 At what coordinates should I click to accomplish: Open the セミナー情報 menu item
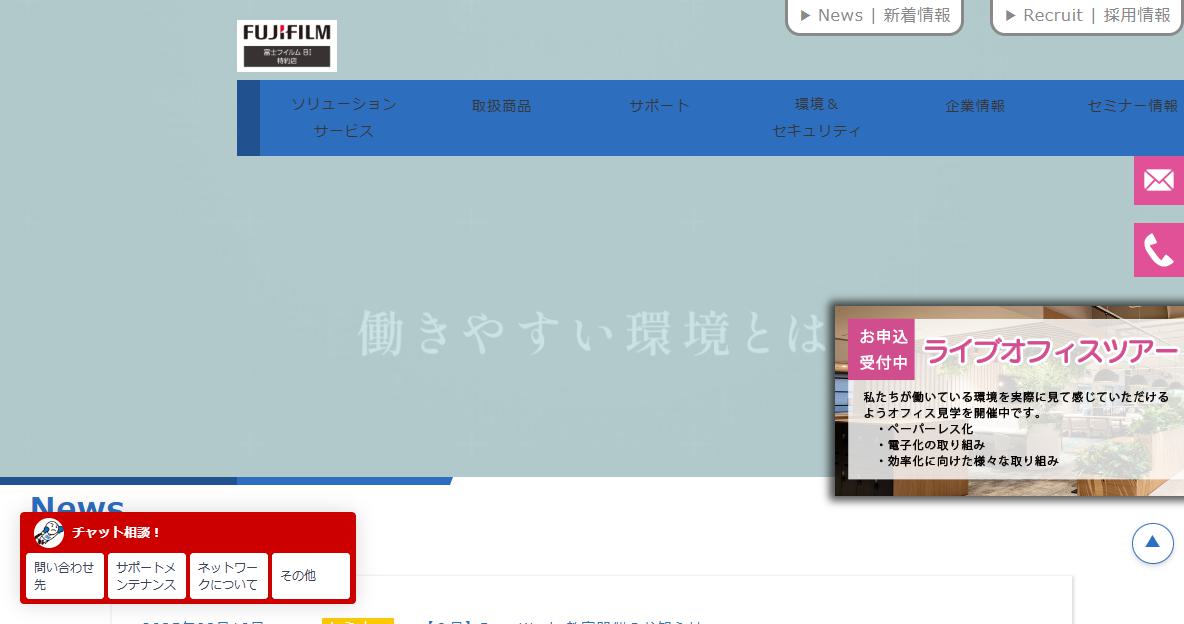(1132, 106)
